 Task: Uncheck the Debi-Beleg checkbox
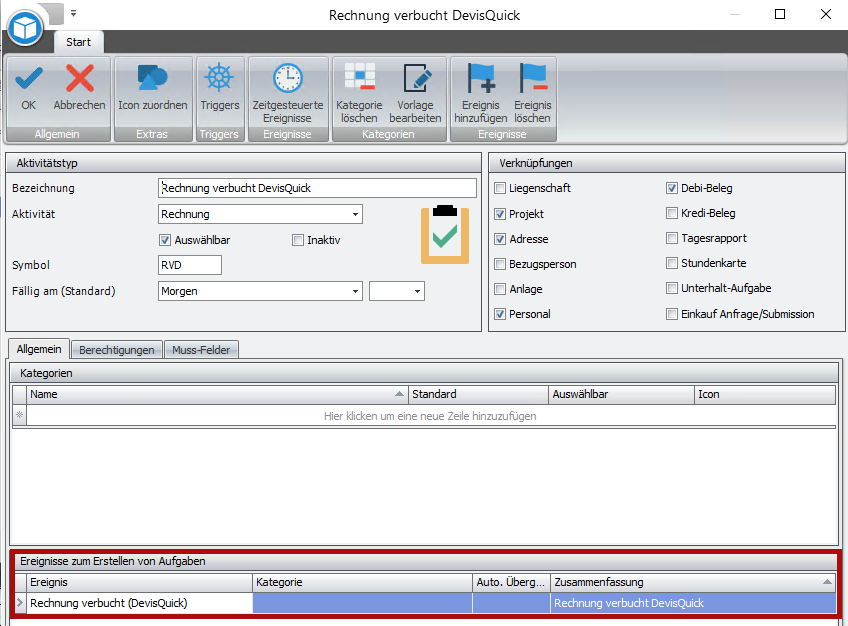click(672, 188)
